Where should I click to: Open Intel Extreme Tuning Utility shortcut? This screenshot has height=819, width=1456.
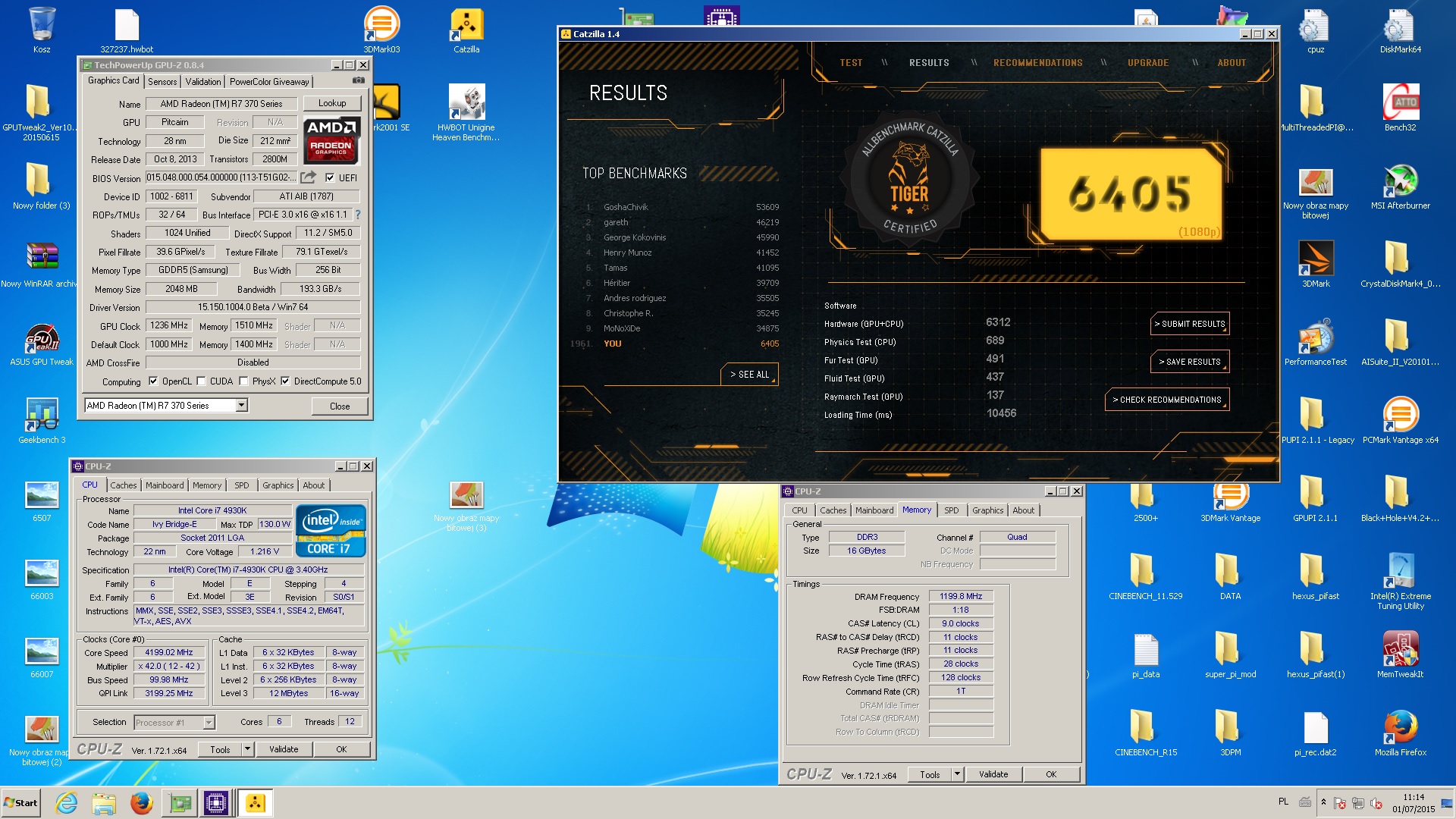click(1401, 582)
